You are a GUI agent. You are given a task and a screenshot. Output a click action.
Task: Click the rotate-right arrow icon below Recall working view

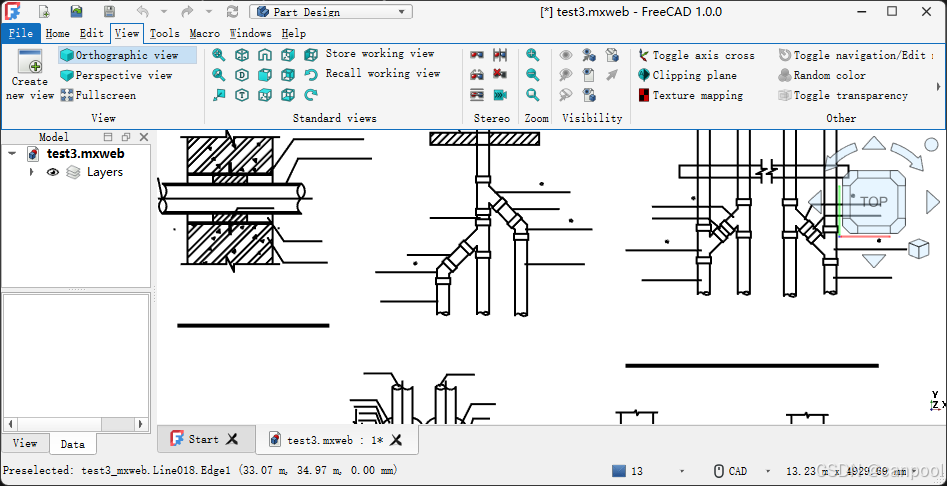point(311,95)
